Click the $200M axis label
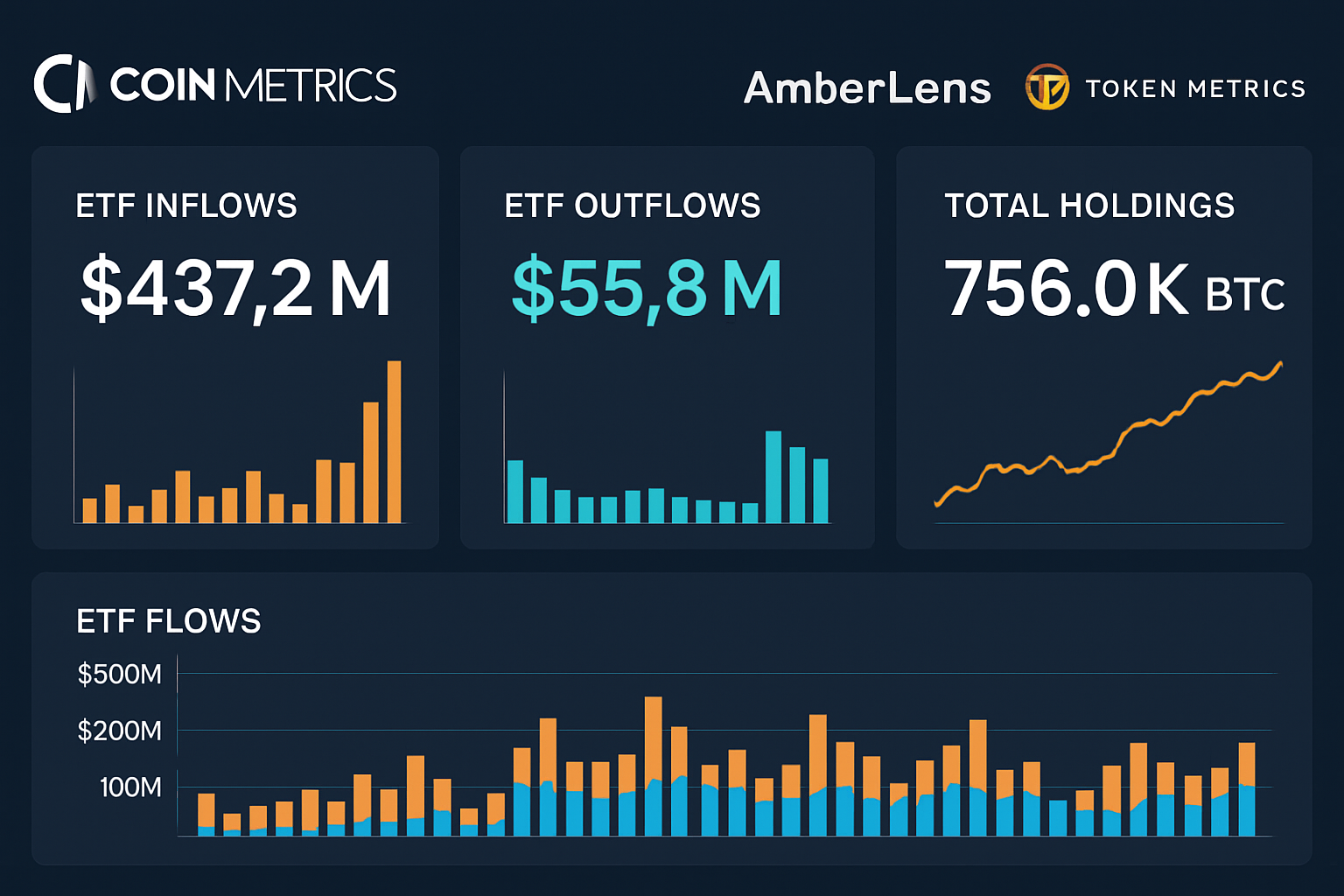1344x896 pixels. coord(120,731)
